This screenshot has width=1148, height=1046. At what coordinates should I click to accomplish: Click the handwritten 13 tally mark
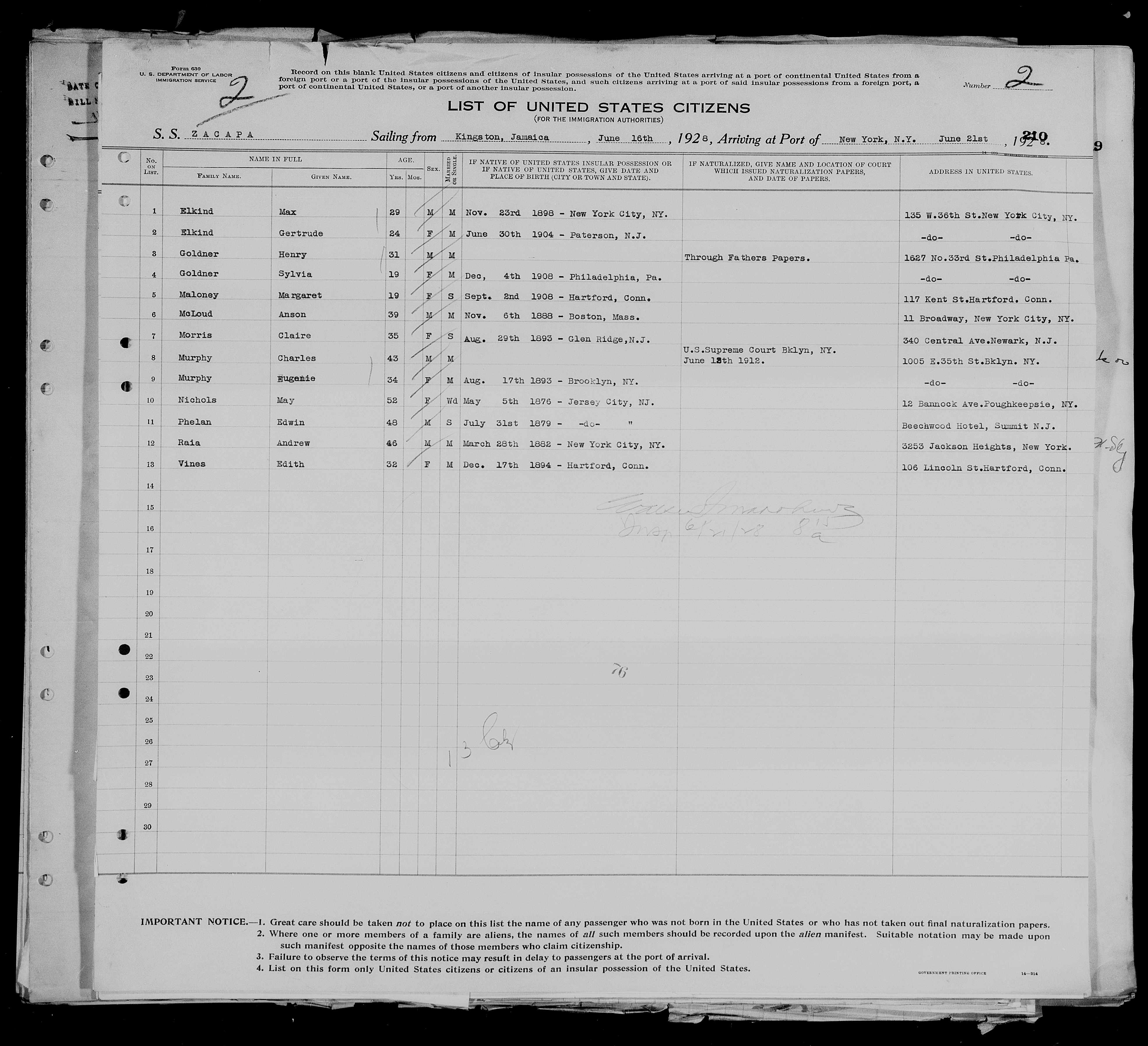482,741
